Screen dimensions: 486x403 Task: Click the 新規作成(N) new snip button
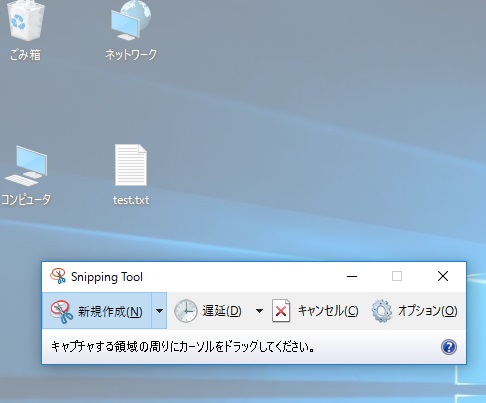click(97, 311)
